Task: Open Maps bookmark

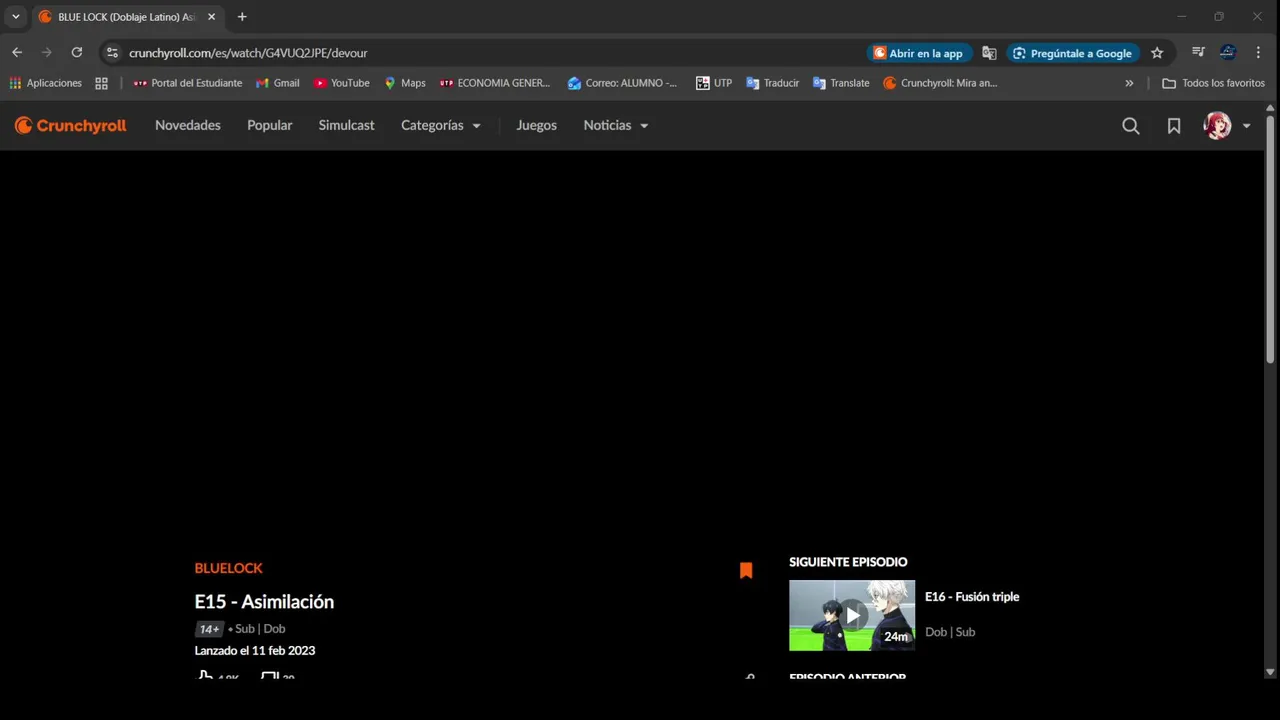Action: point(405,83)
